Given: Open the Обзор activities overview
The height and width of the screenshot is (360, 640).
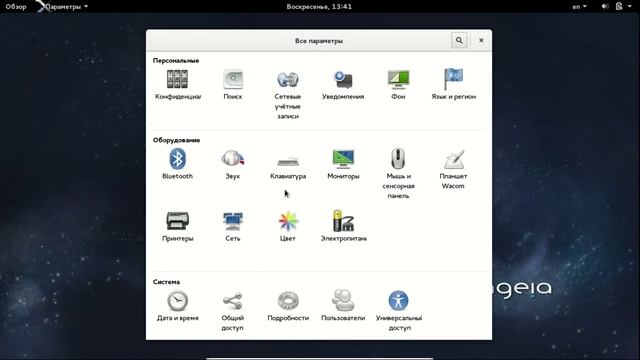Looking at the screenshot, I should coord(16,7).
